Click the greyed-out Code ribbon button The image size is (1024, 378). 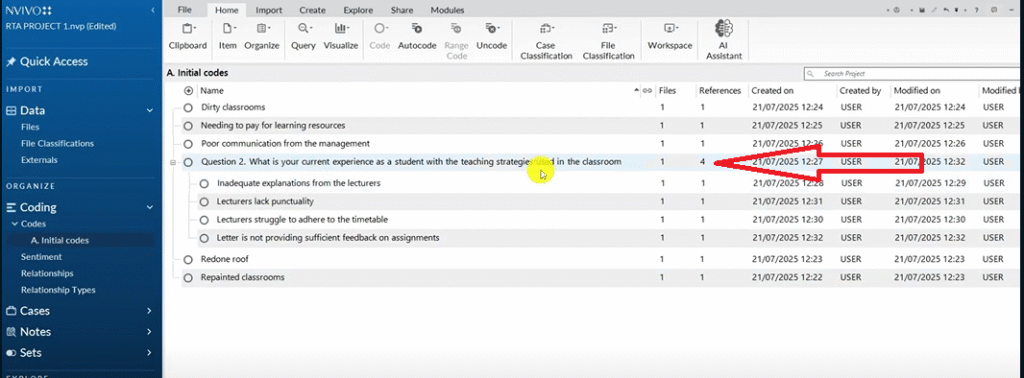[x=379, y=37]
